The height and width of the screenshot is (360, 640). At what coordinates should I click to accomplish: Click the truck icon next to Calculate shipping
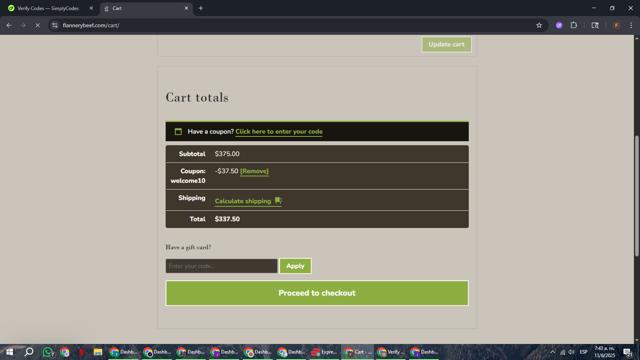278,200
